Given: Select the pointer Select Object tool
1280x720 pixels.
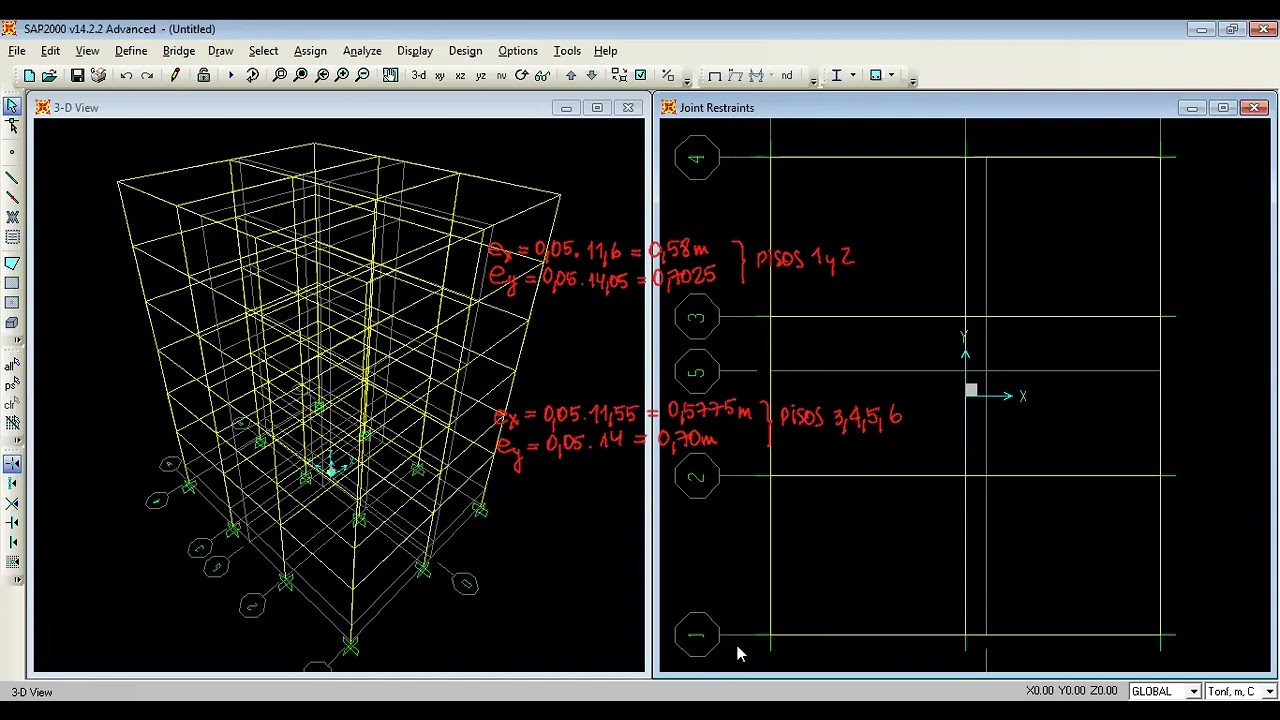Looking at the screenshot, I should click(12, 106).
